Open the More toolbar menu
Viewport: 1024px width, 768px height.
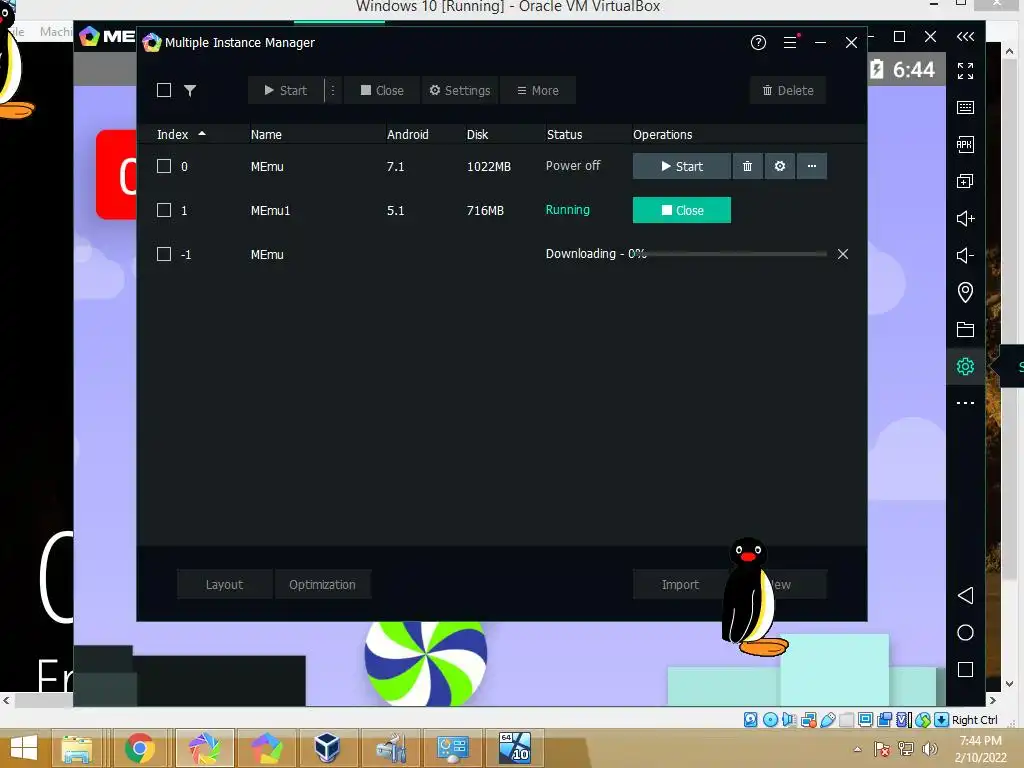(537, 90)
